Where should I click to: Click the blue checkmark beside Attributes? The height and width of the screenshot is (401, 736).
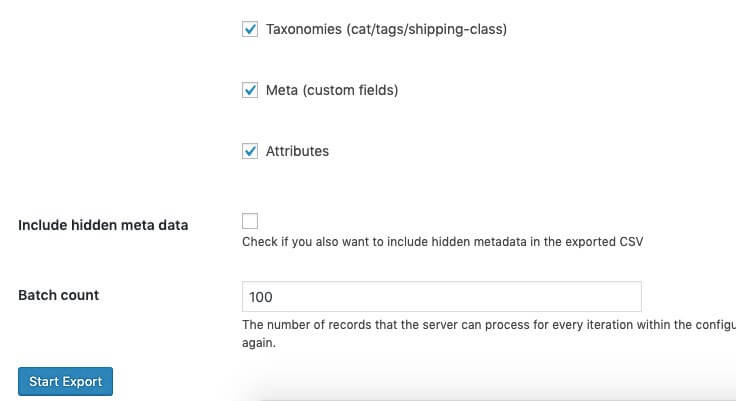tap(250, 151)
